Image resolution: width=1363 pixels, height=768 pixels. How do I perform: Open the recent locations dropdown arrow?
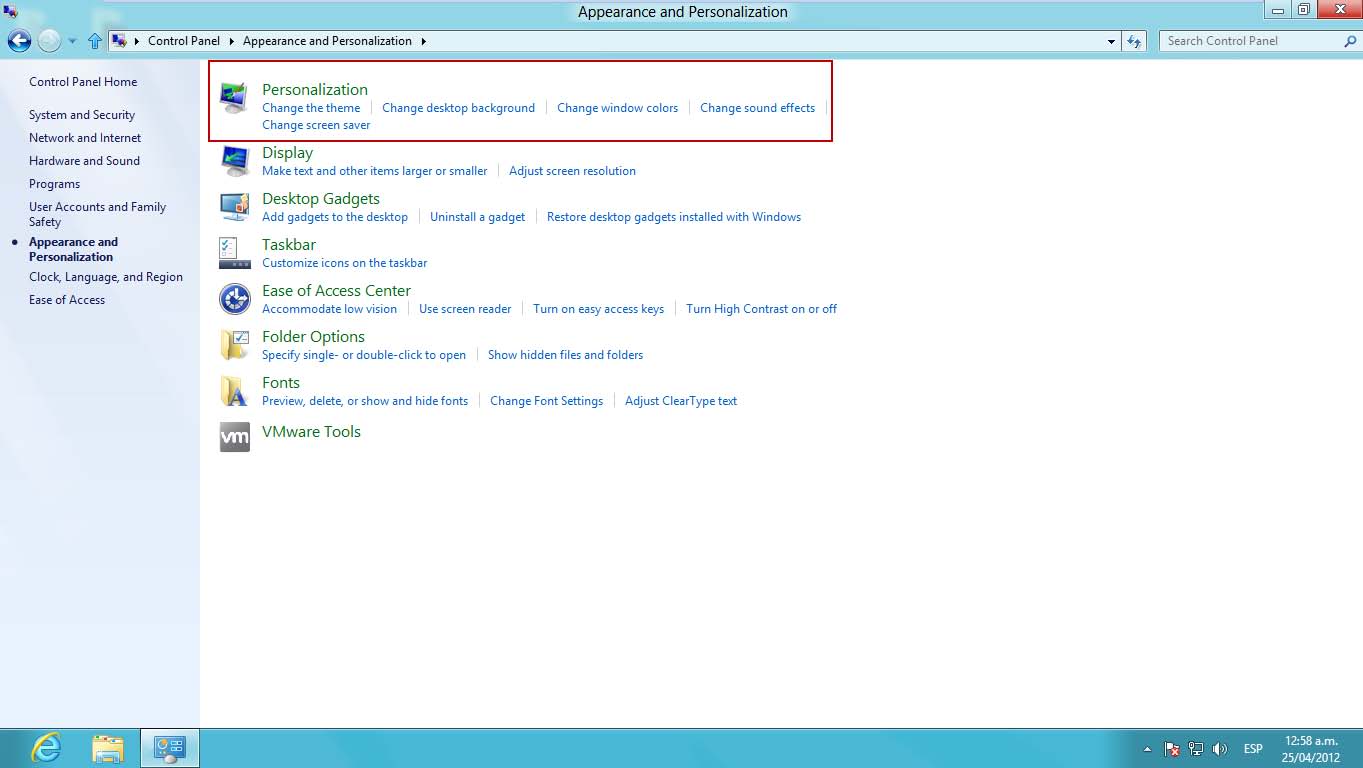click(x=72, y=42)
